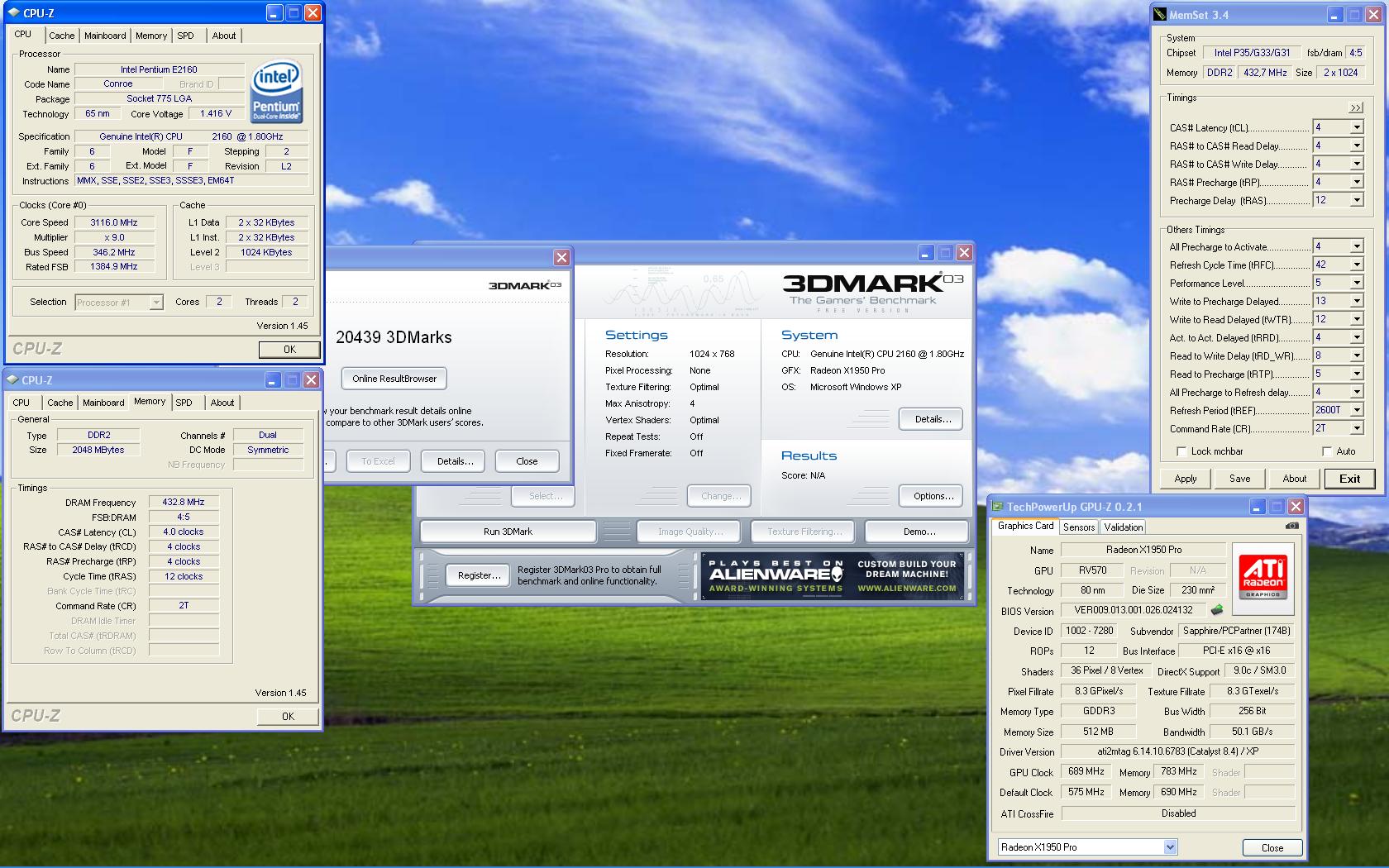The width and height of the screenshot is (1389, 868).
Task: Open Online ResultBrowser in 3DMark
Action: pos(394,379)
